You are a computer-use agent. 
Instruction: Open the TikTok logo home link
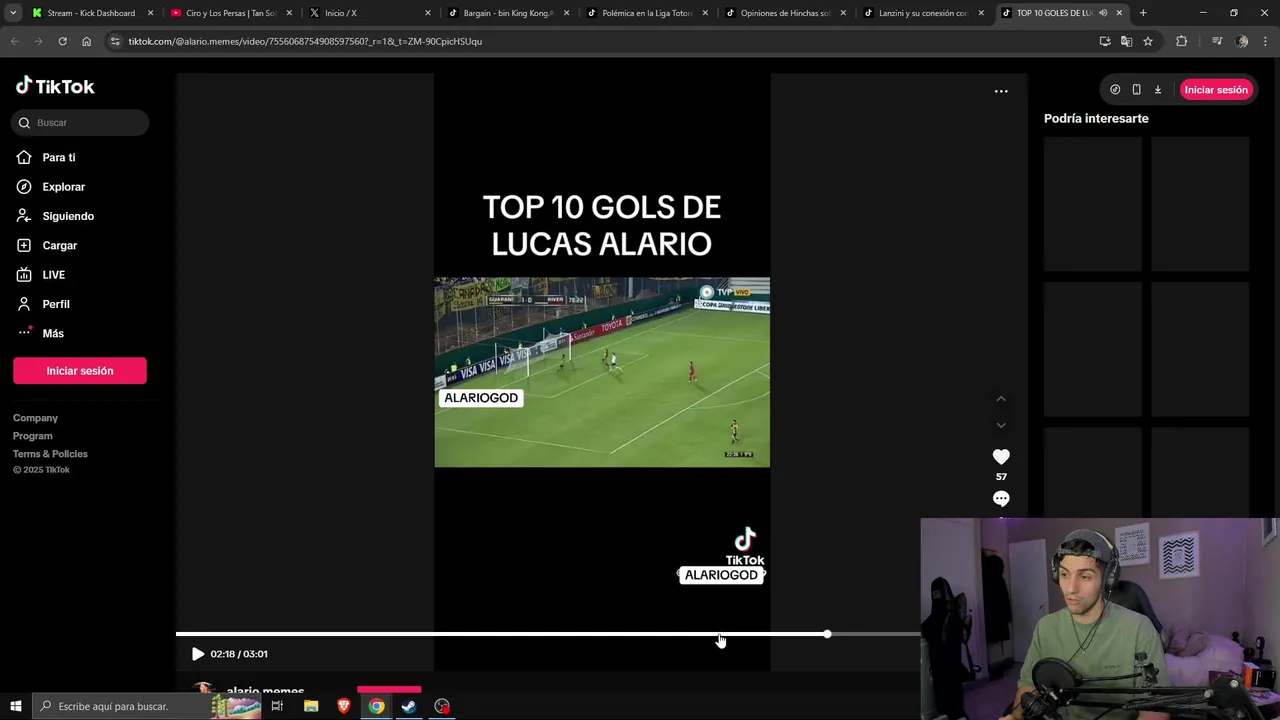(x=55, y=86)
